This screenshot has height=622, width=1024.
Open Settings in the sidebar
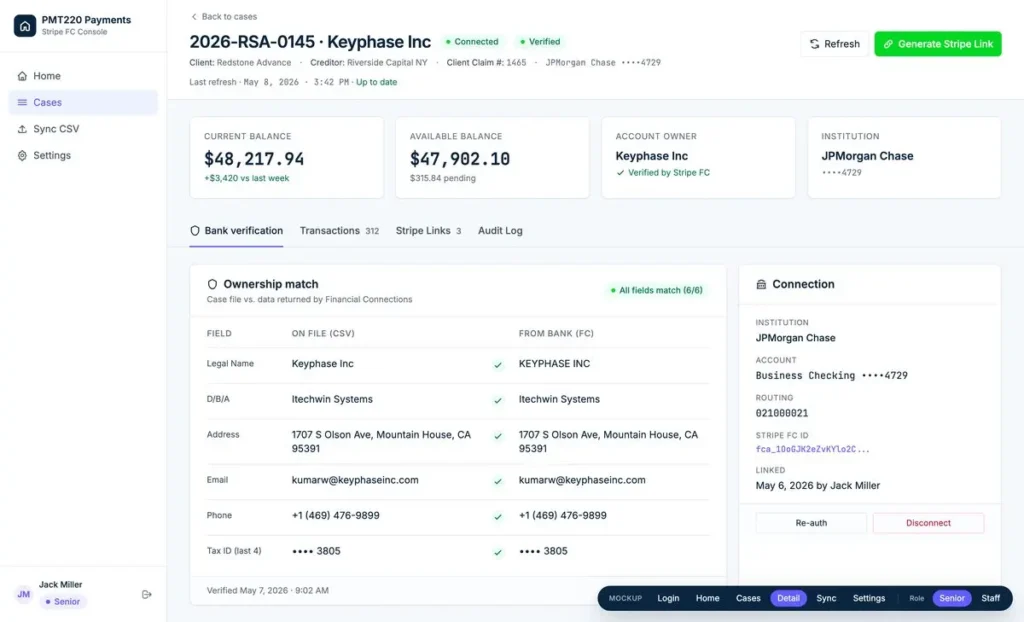click(x=83, y=156)
